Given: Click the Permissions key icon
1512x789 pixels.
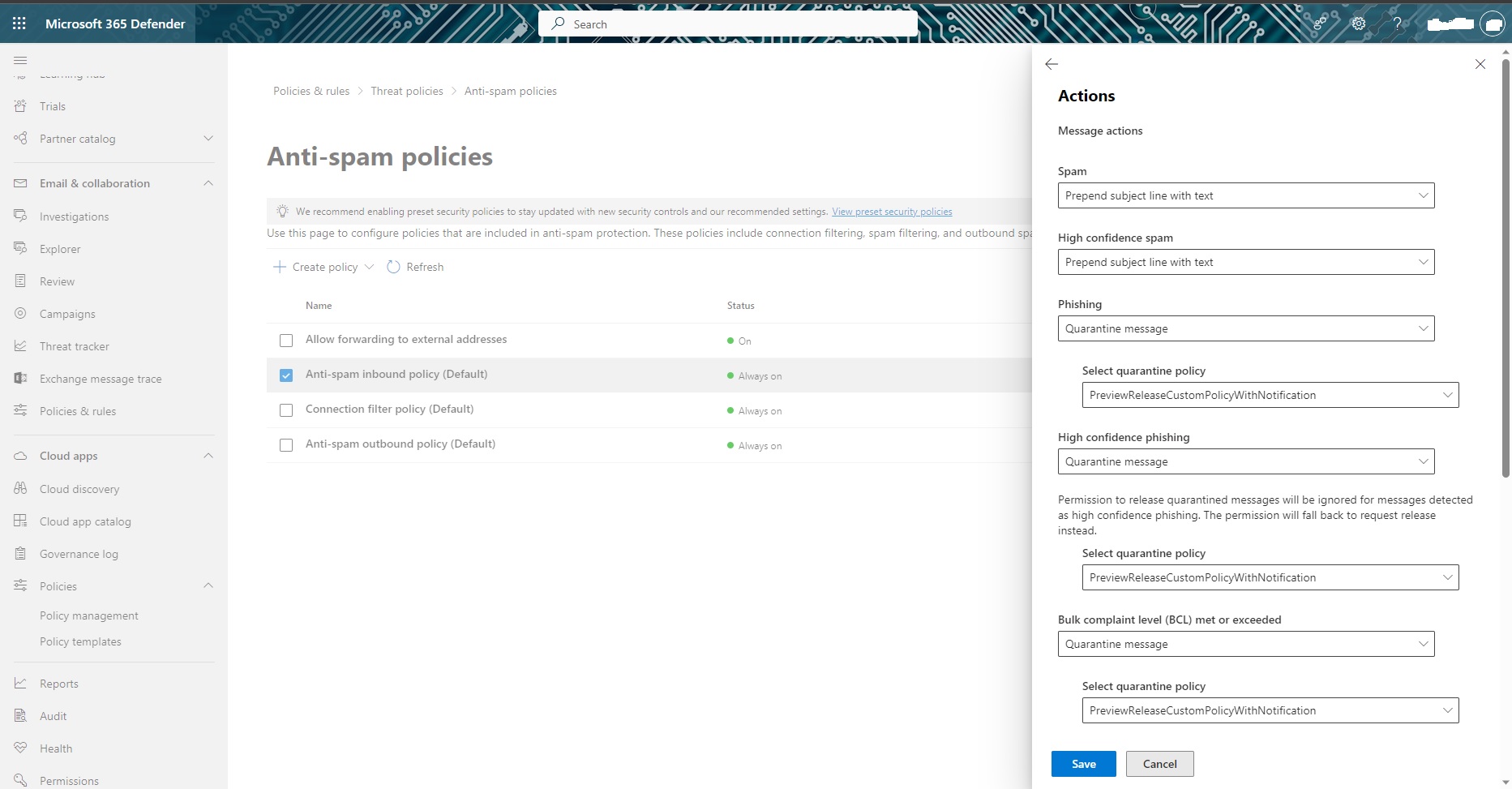Looking at the screenshot, I should tap(20, 781).
